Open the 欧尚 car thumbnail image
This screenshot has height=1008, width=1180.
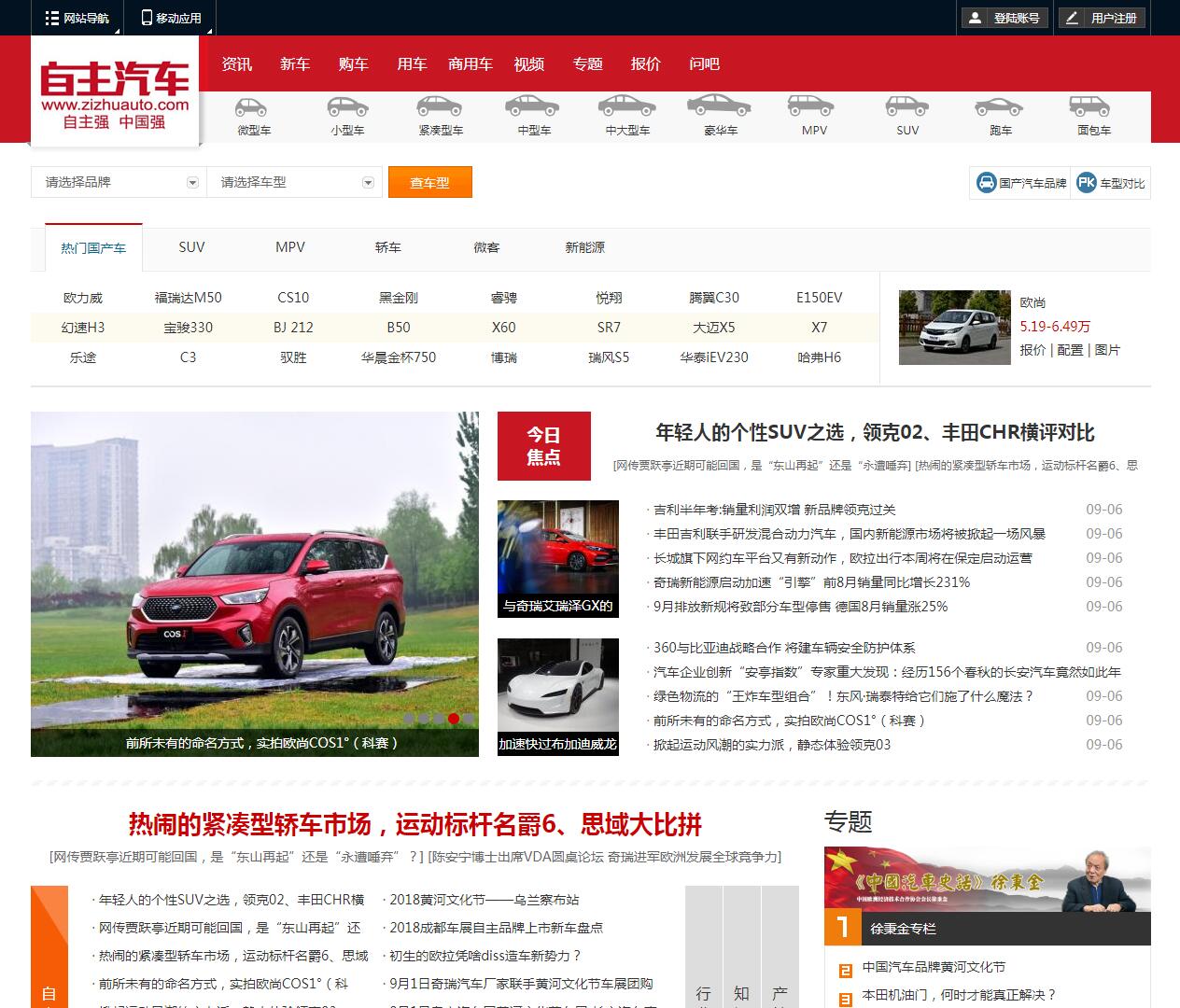pos(955,328)
